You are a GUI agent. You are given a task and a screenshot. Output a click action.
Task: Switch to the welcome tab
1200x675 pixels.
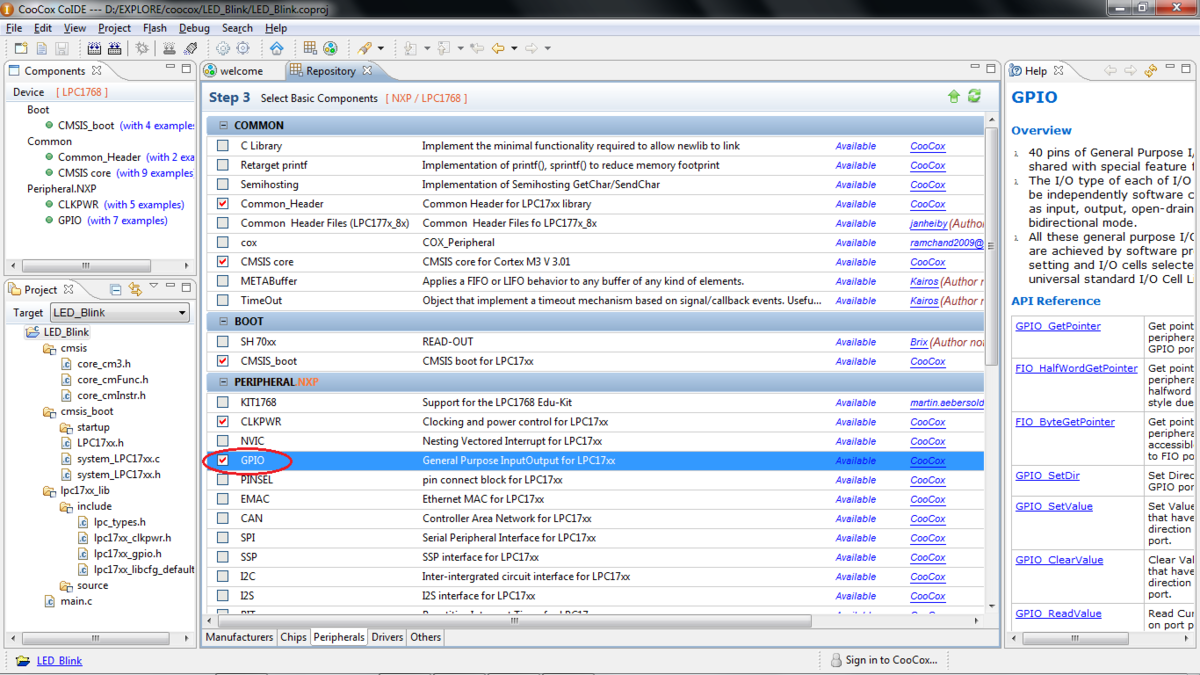[x=240, y=71]
